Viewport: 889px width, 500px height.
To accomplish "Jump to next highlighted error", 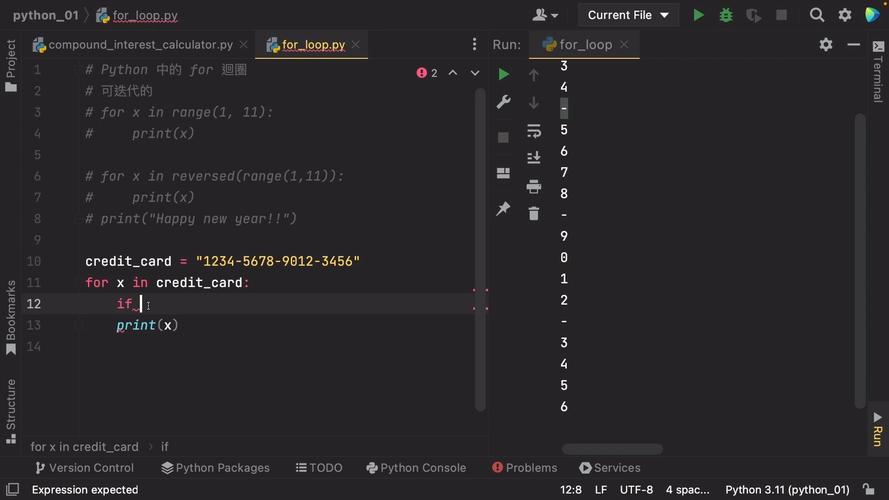I will point(475,73).
